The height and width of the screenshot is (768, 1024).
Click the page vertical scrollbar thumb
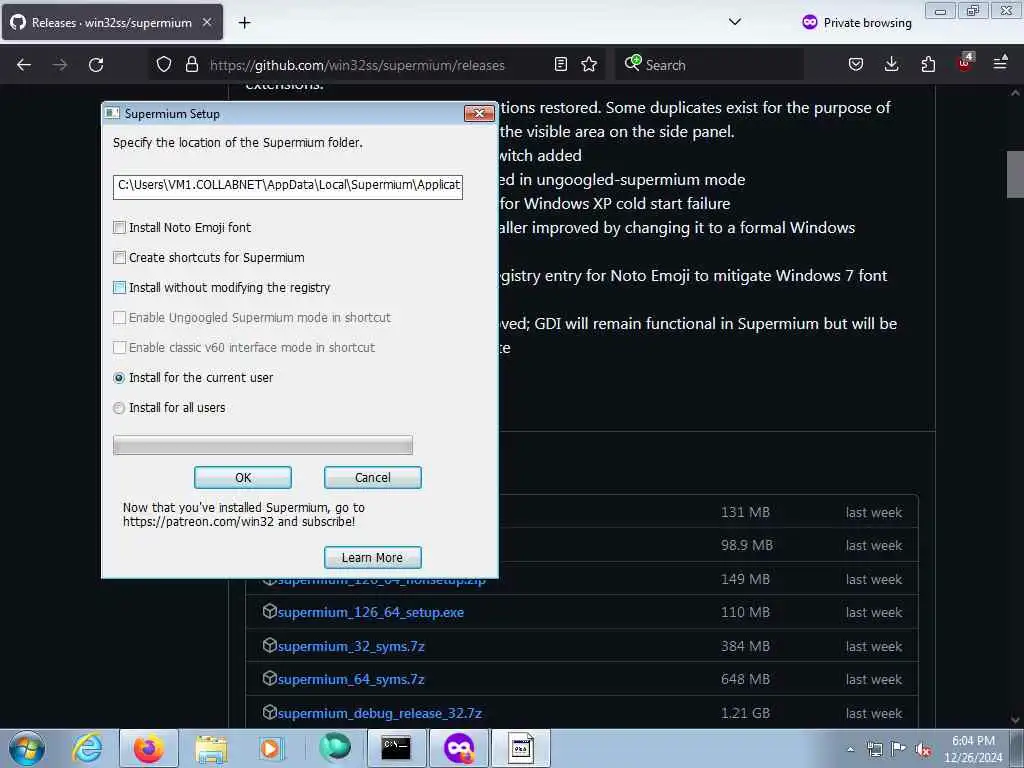tap(1015, 174)
